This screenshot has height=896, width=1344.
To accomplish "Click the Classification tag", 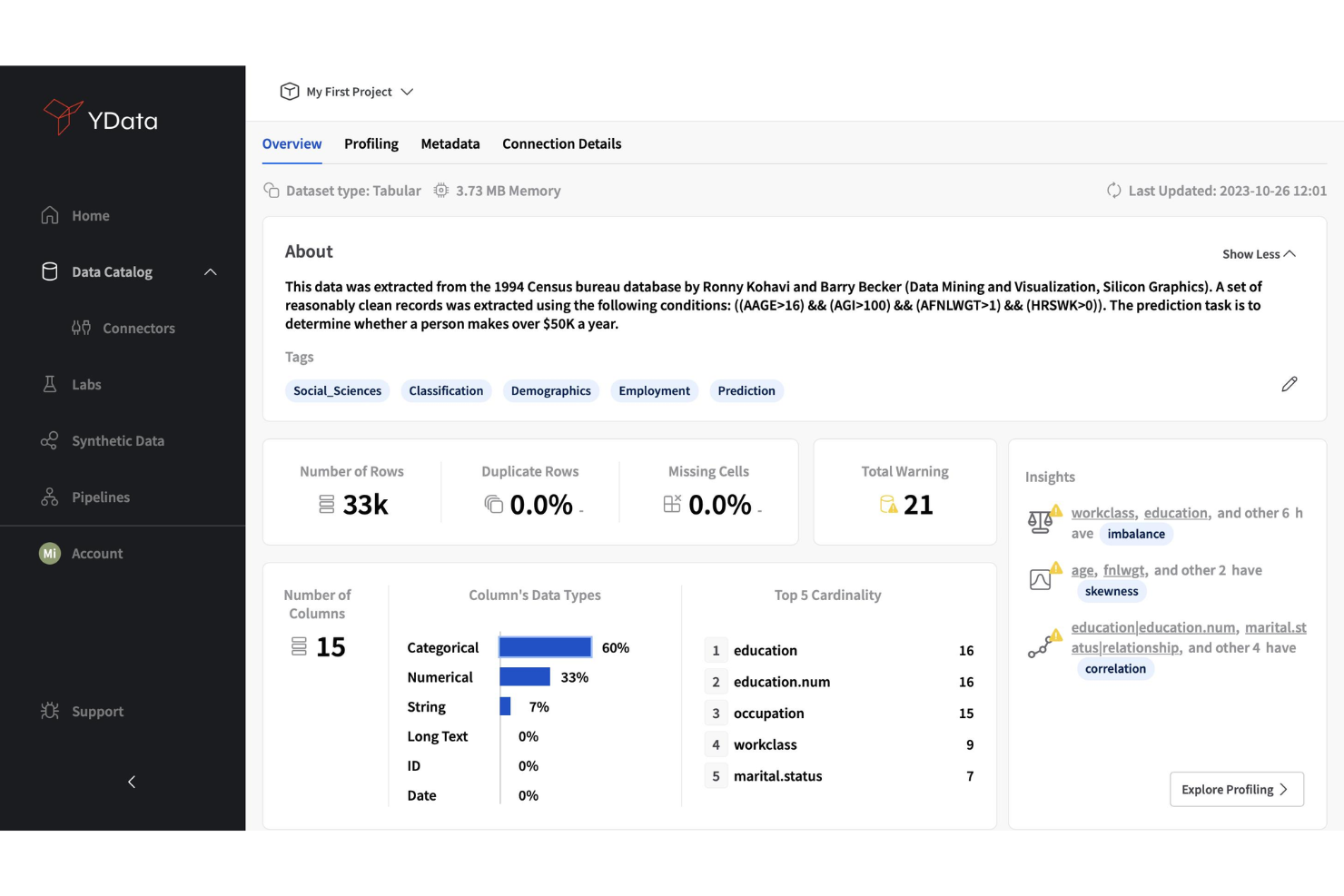I will point(446,390).
